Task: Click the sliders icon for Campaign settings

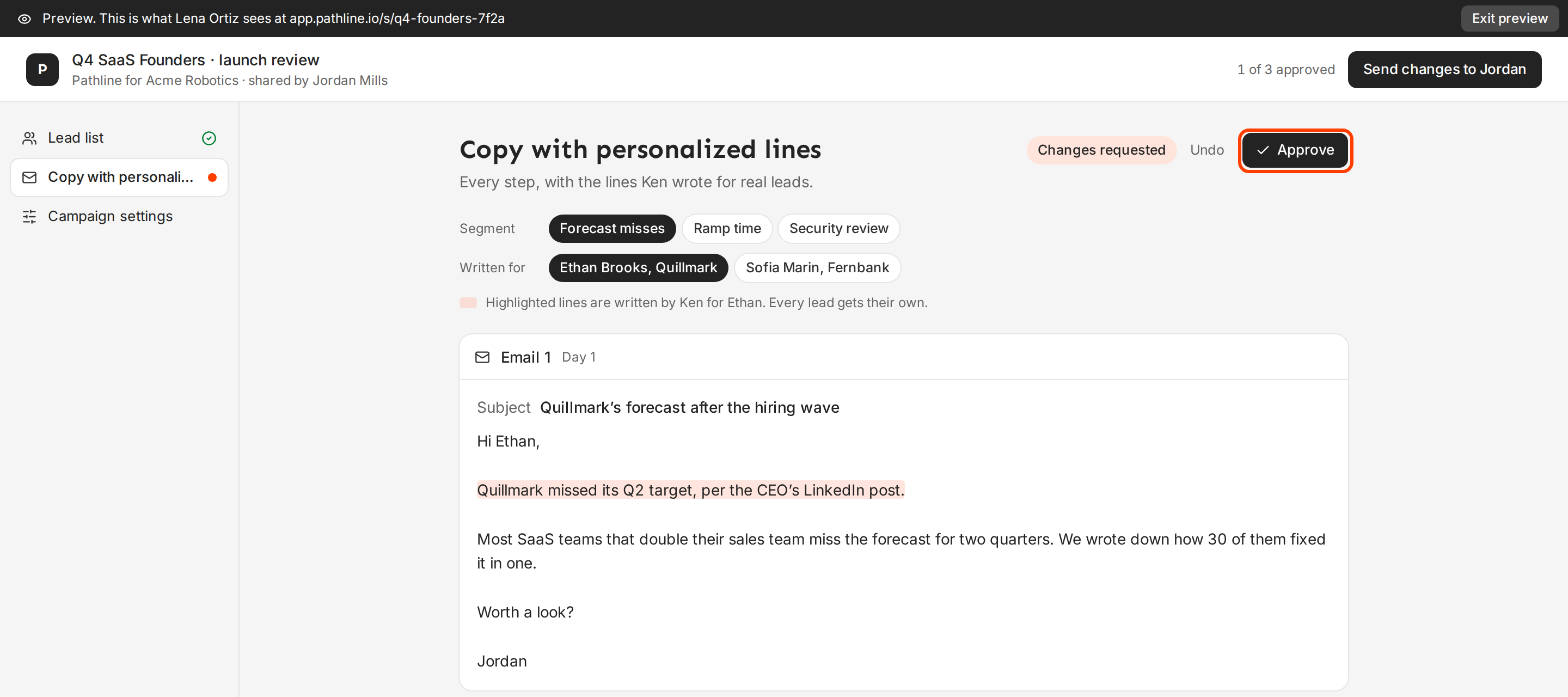Action: click(x=29, y=216)
